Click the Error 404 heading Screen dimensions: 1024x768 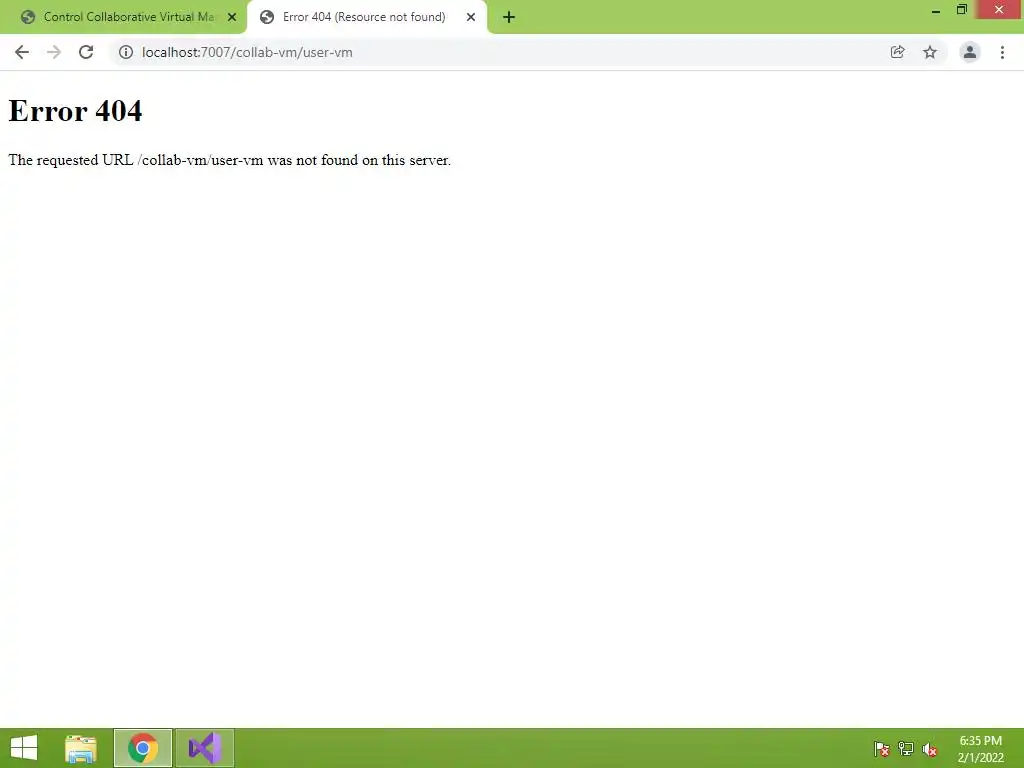(x=75, y=110)
